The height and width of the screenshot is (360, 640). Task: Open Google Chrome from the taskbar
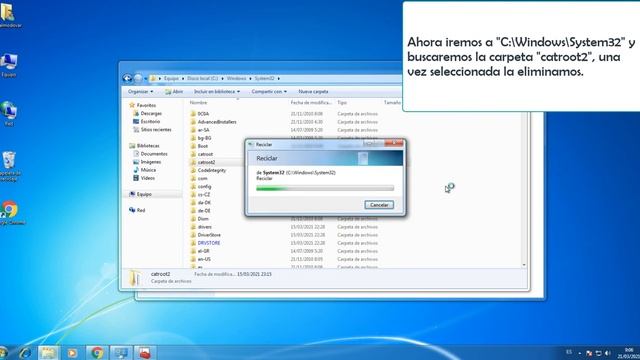97,353
